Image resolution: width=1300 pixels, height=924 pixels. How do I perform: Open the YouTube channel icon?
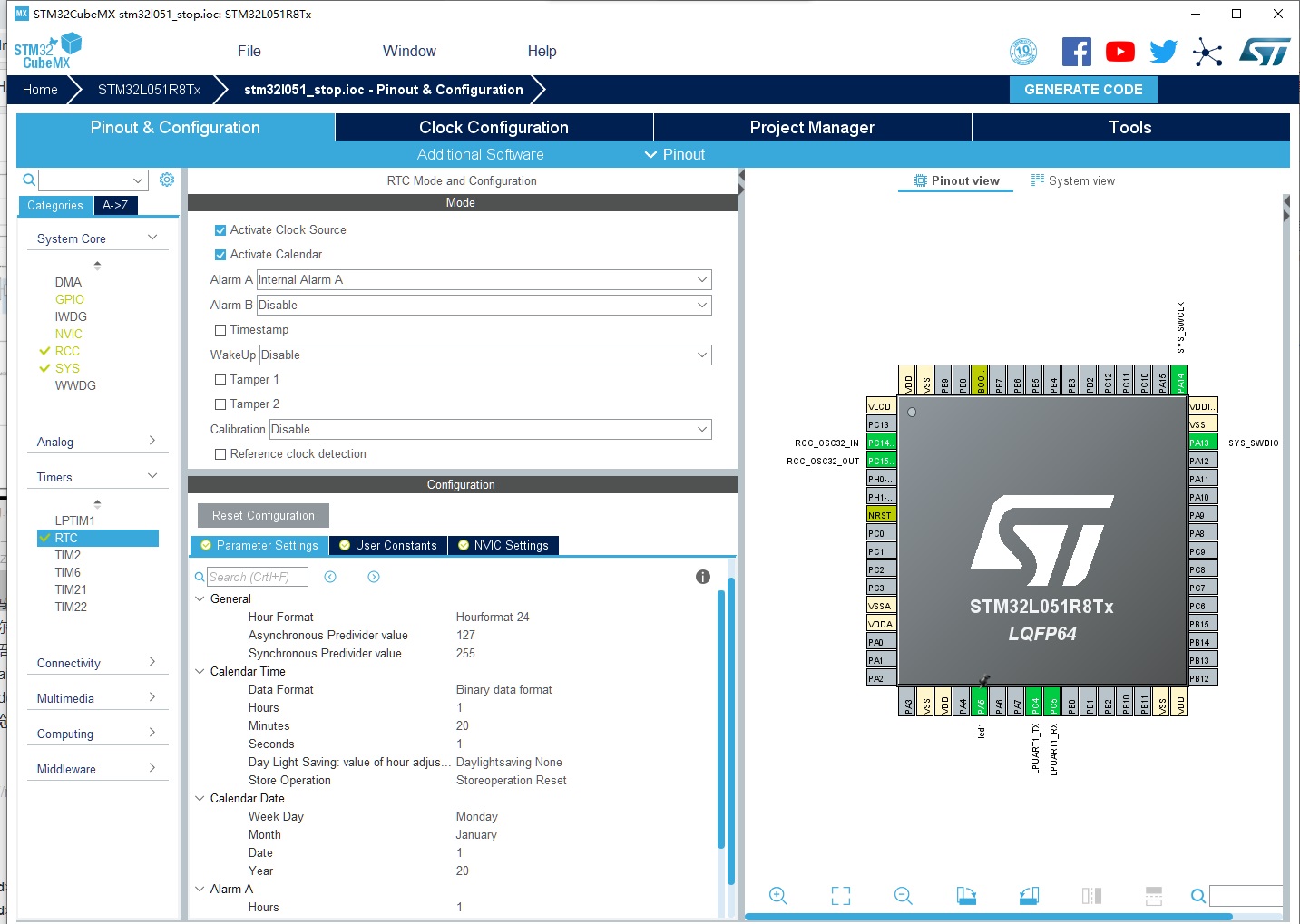point(1119,52)
